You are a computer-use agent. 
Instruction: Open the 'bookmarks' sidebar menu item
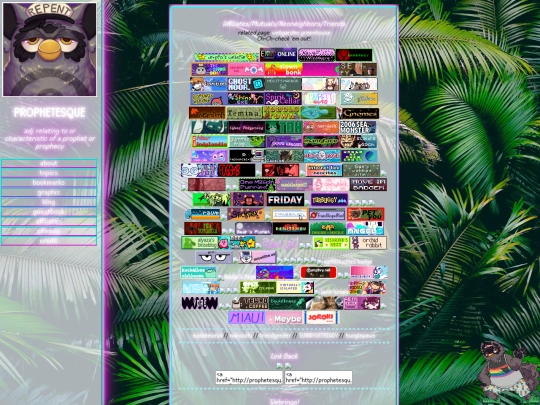(x=49, y=183)
